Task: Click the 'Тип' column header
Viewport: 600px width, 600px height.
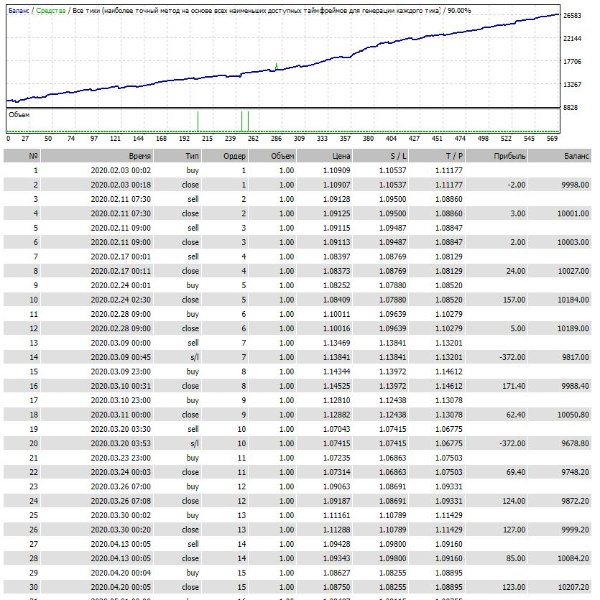Action: 178,156
